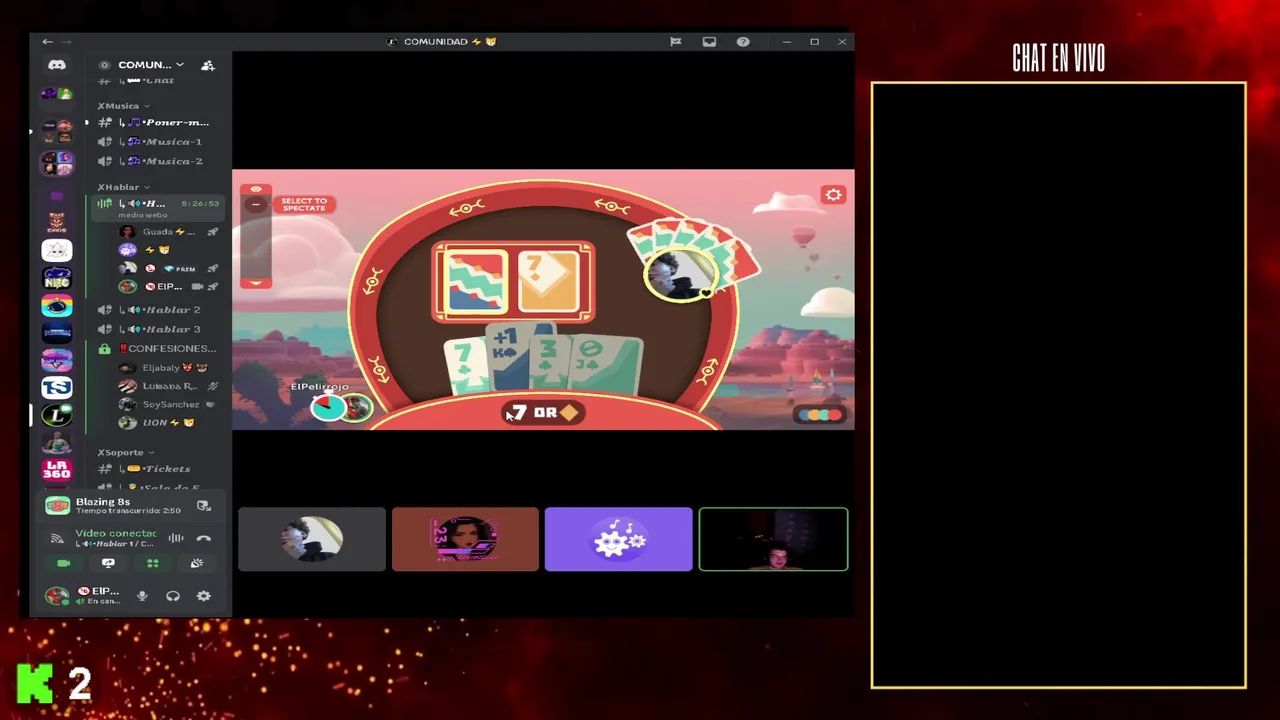Select the first participant video tile

(x=312, y=539)
